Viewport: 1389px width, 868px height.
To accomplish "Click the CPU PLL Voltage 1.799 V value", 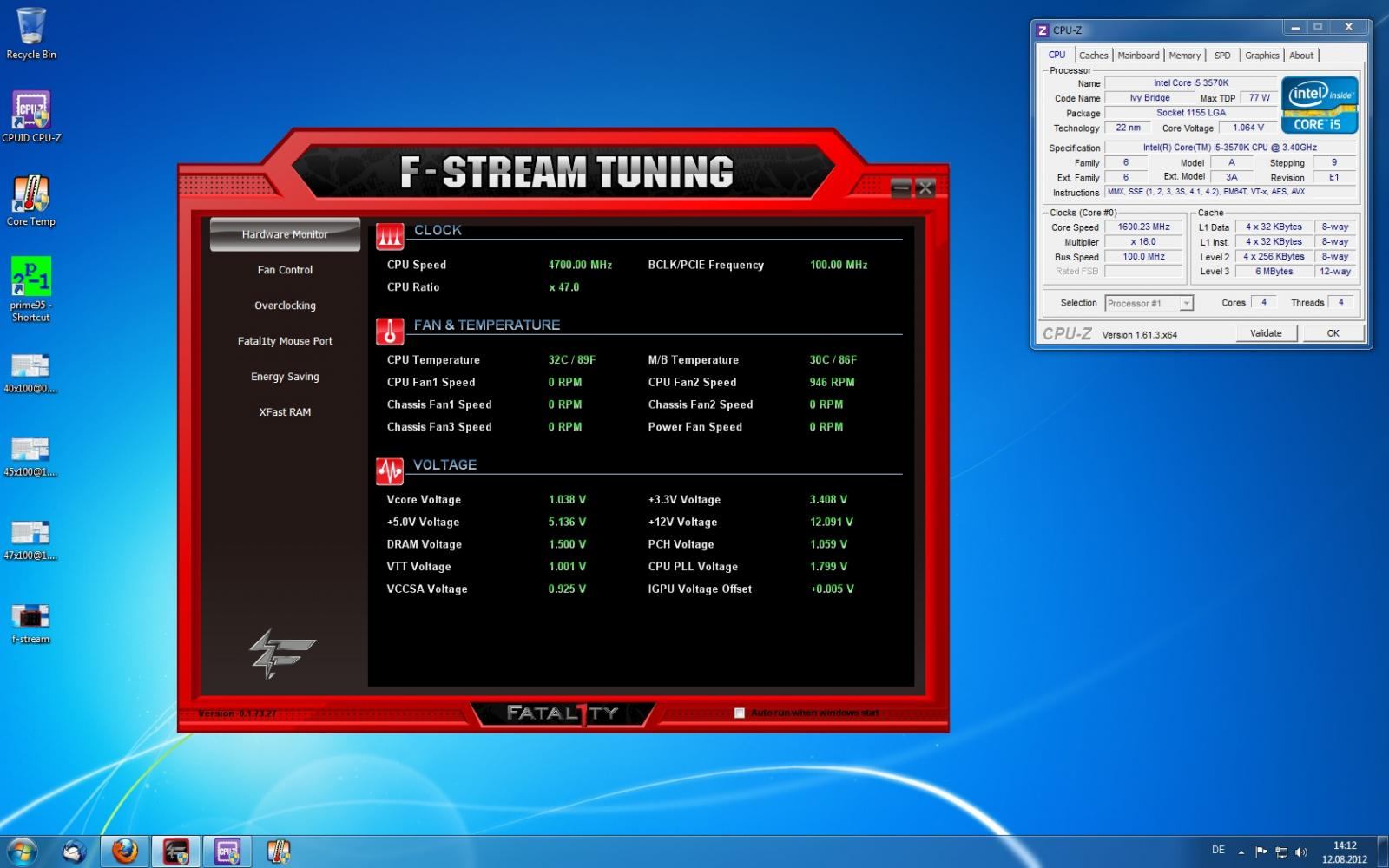I will point(828,567).
